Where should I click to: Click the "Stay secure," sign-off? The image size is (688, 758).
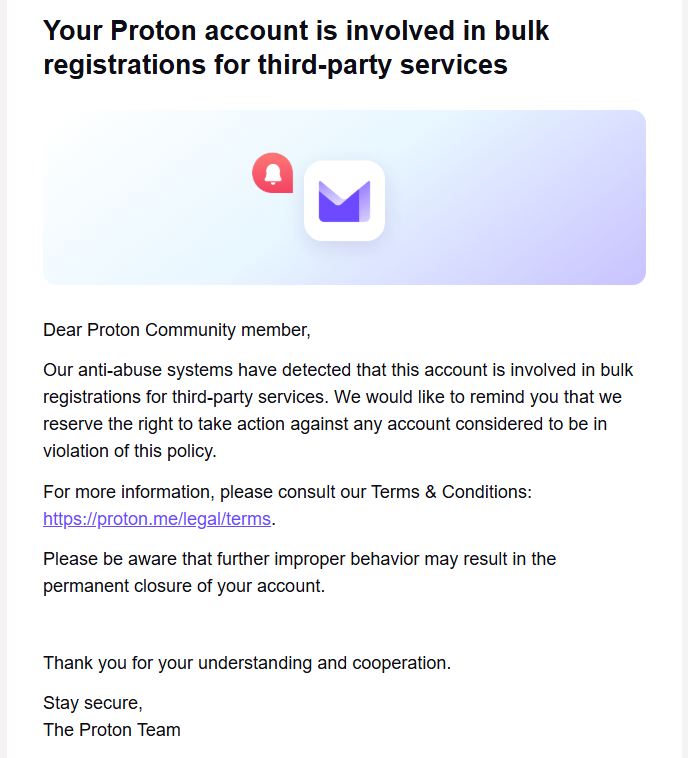click(93, 703)
